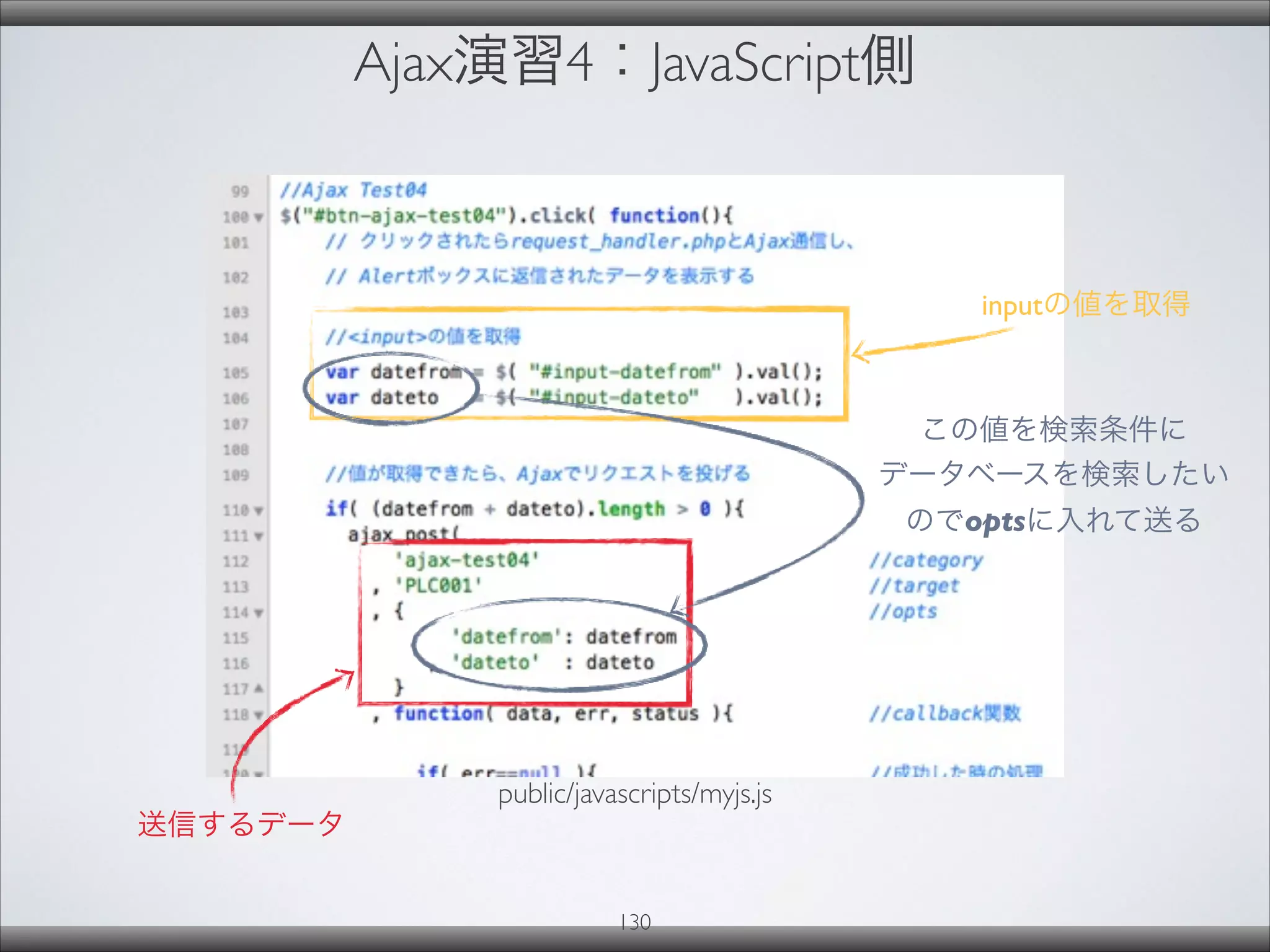Click the '//category' comment
This screenshot has height=952, width=1270.
[x=926, y=560]
